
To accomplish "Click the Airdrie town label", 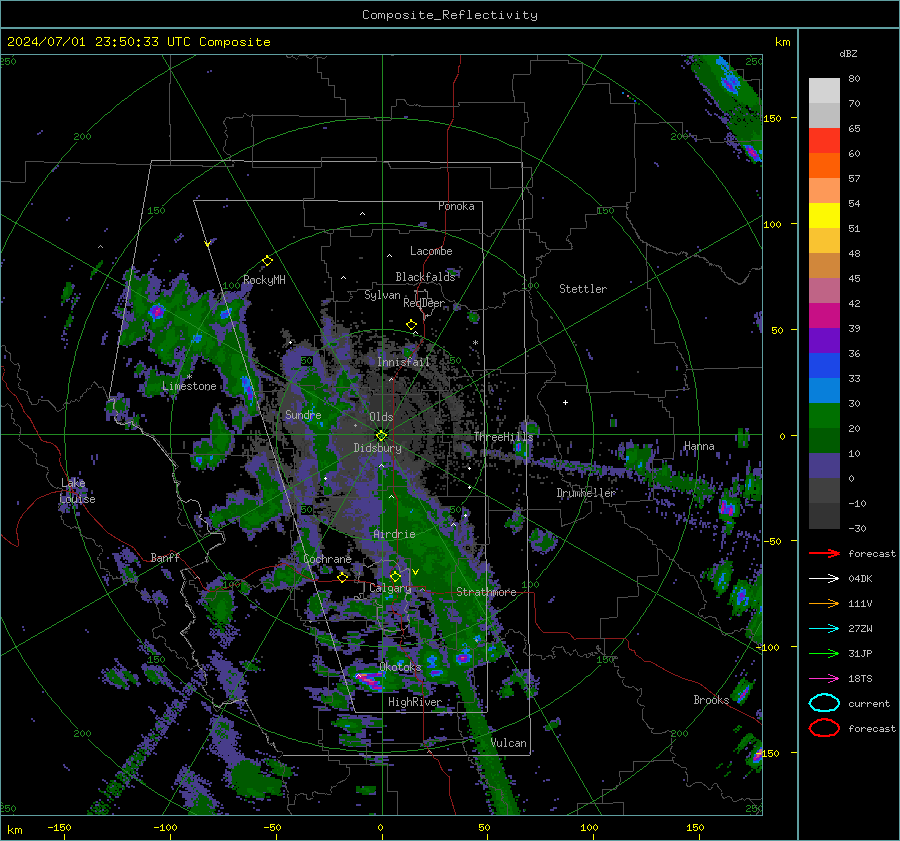I will coord(394,534).
